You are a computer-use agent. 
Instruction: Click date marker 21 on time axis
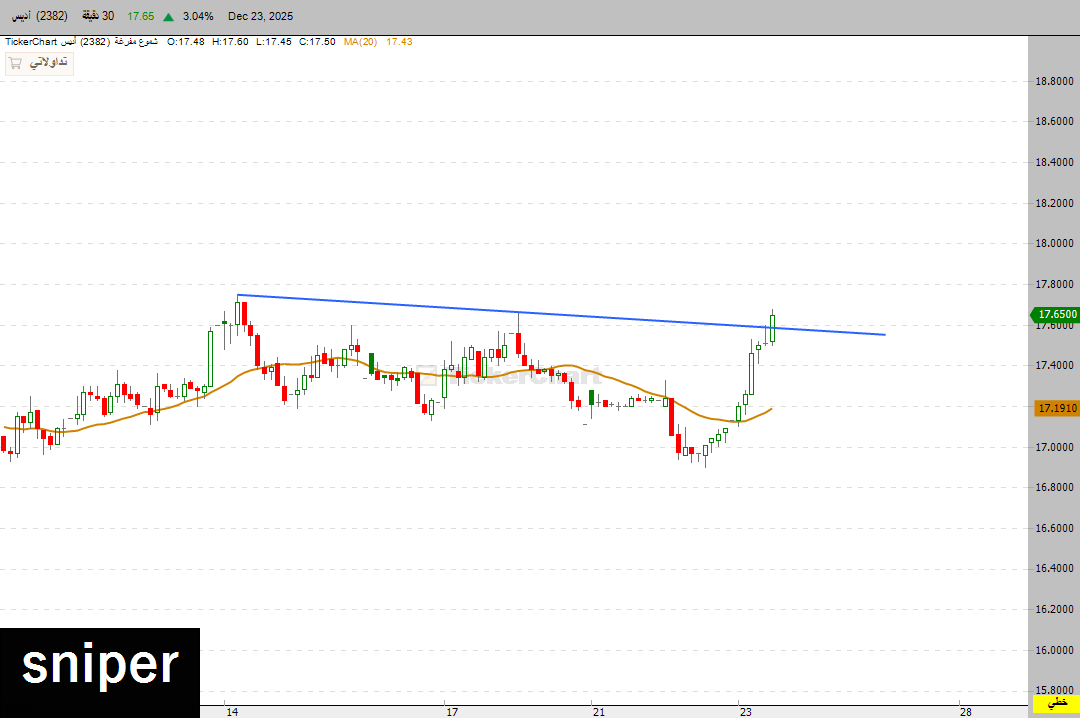coord(599,712)
